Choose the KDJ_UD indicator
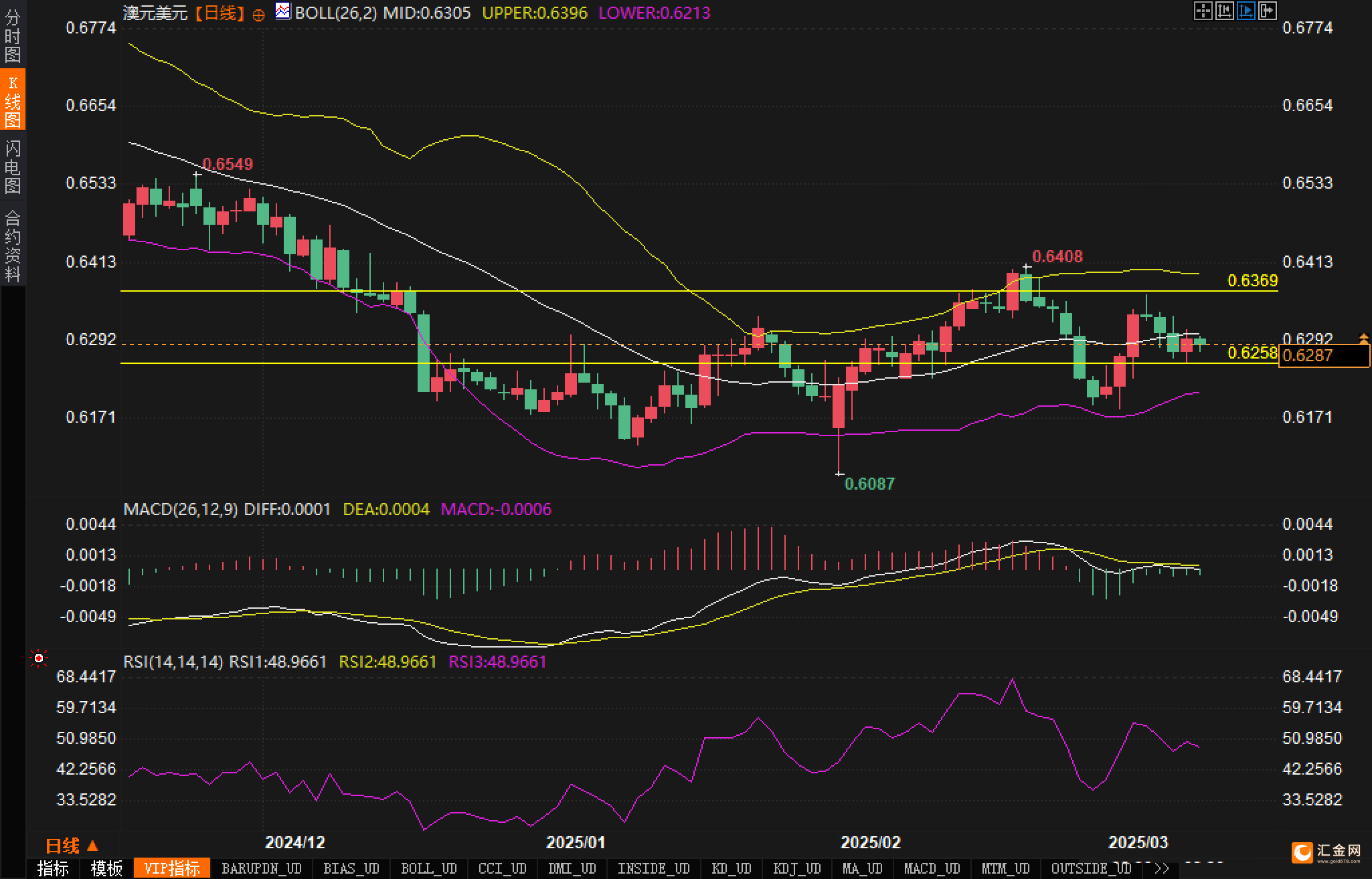The height and width of the screenshot is (879, 1372). coord(796,868)
